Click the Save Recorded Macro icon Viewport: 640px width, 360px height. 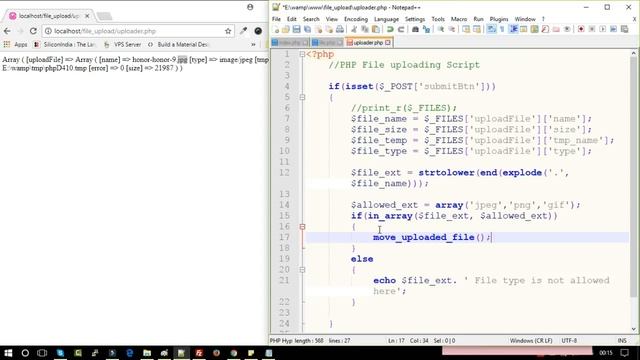pos(624,29)
